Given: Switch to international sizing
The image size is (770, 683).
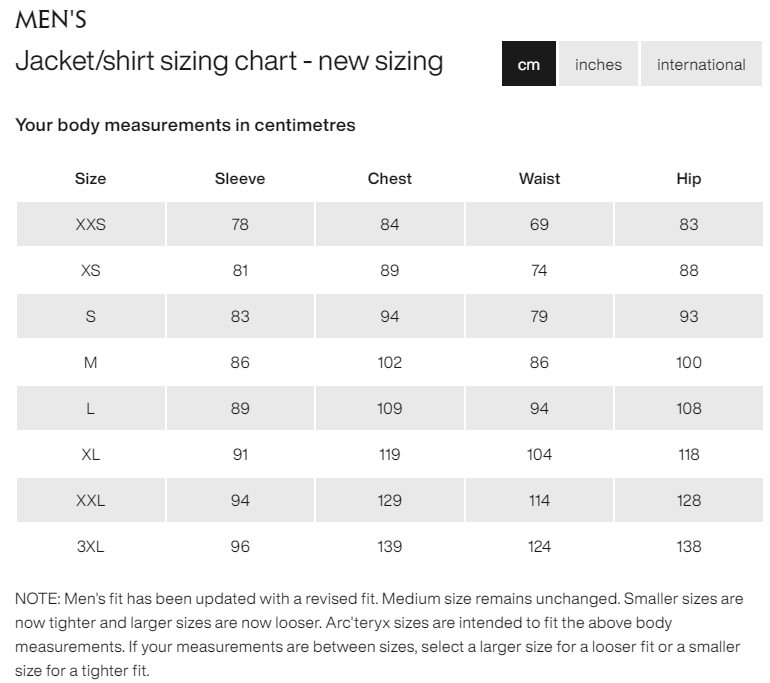Looking at the screenshot, I should (x=701, y=65).
